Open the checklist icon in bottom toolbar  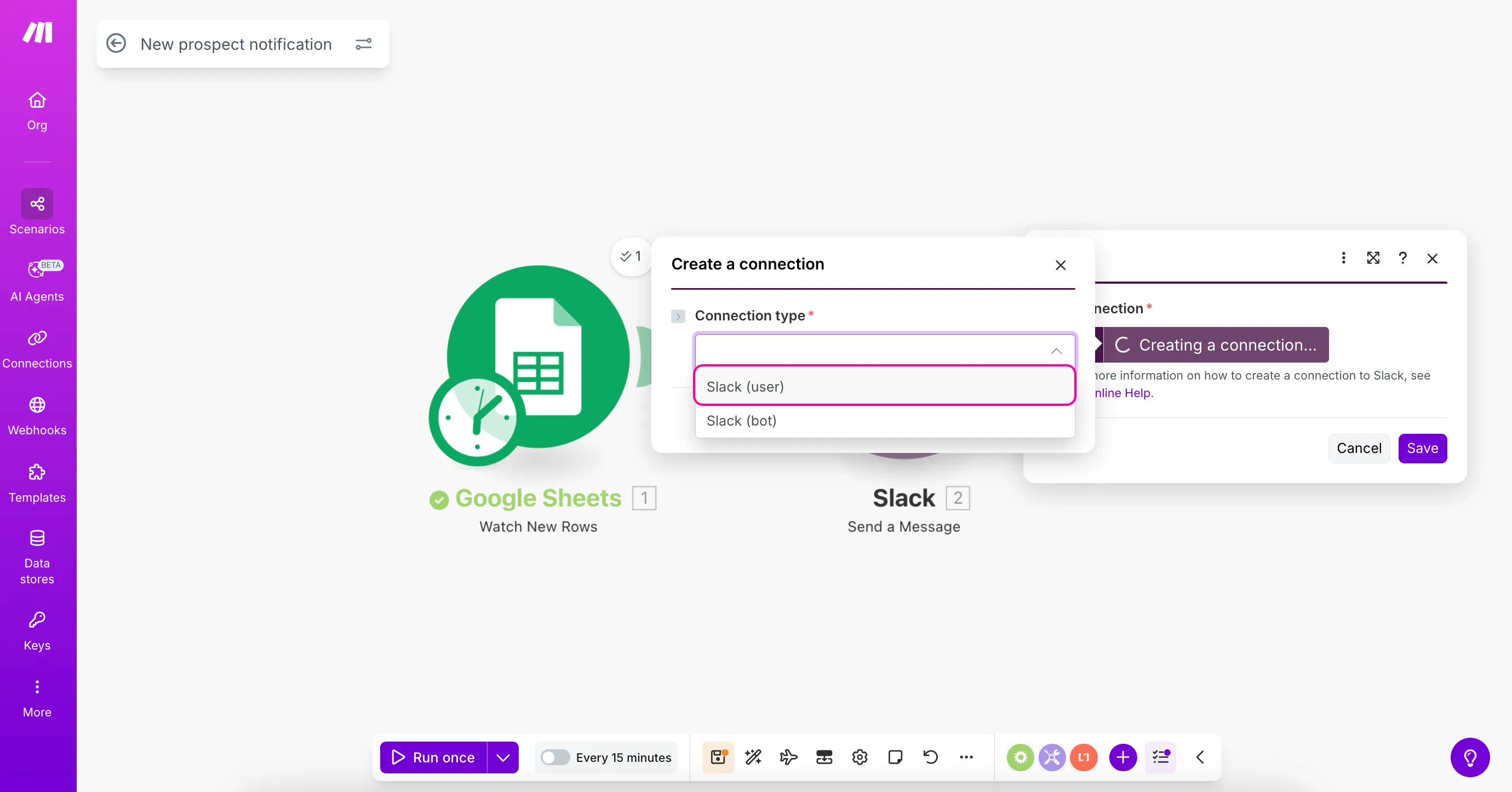tap(1160, 757)
